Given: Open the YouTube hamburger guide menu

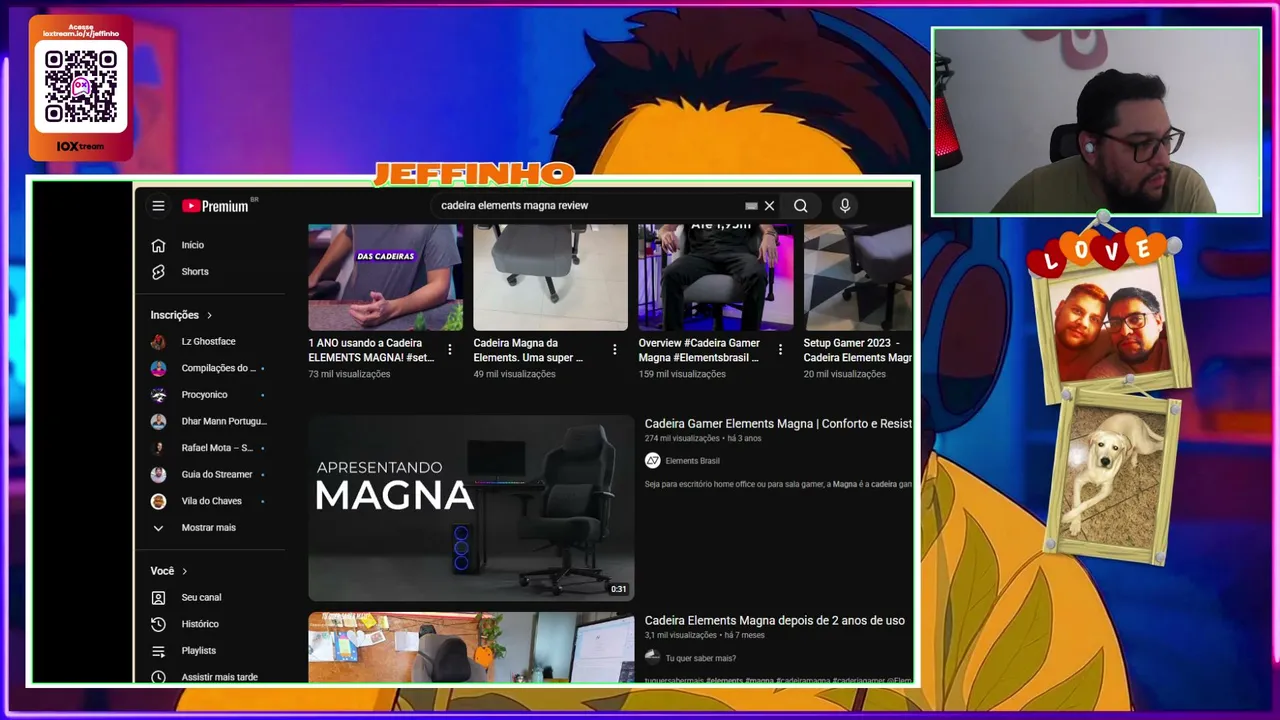Looking at the screenshot, I should [158, 206].
